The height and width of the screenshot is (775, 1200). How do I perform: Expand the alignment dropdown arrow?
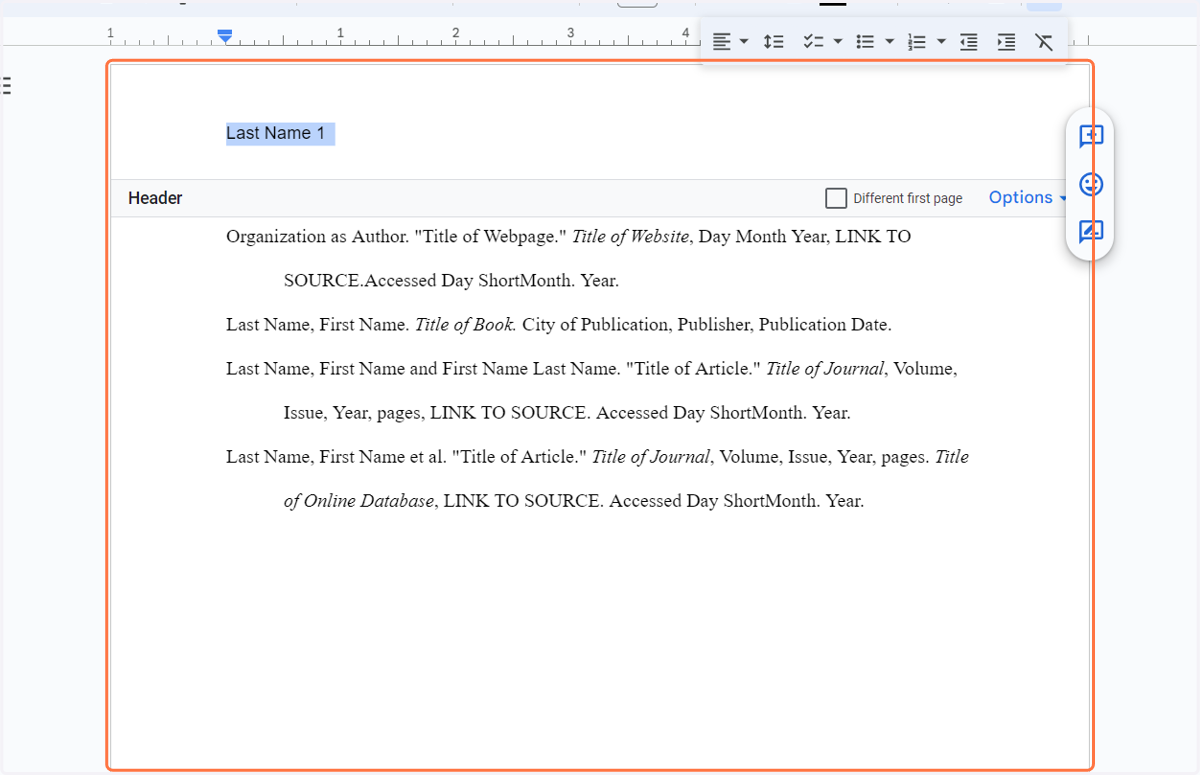(x=744, y=42)
